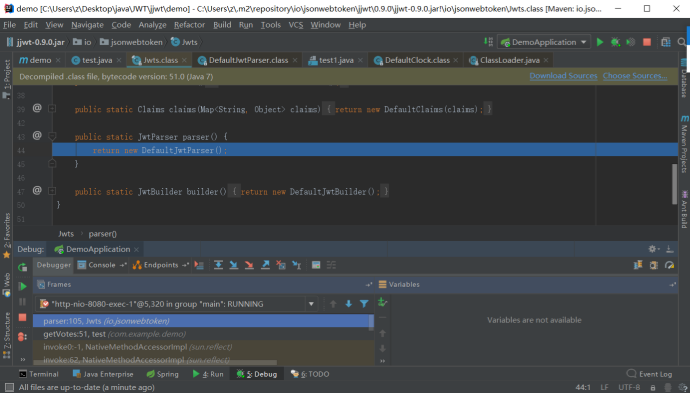Viewport: 690px width, 393px height.
Task: Click jsonwebtoken in the navigation breadcrumb
Action: [x=136, y=42]
